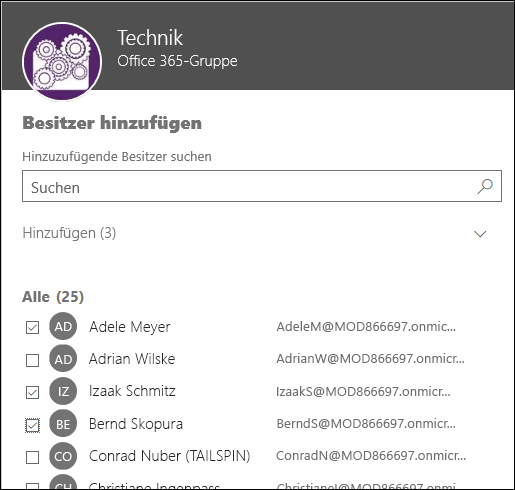The image size is (515, 490).
Task: Click the Hinzuzufügende Besitzer suchen label
Action: point(117,157)
